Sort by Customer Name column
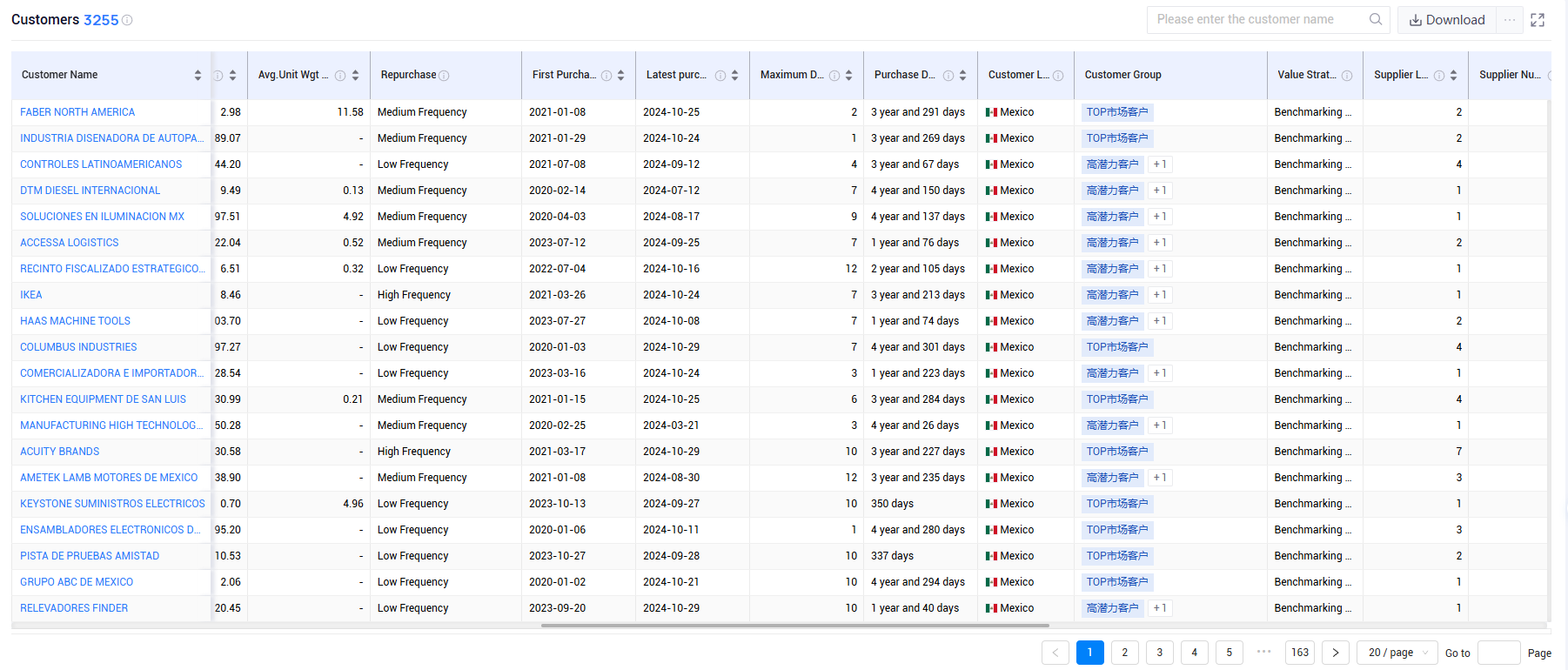 click(198, 76)
